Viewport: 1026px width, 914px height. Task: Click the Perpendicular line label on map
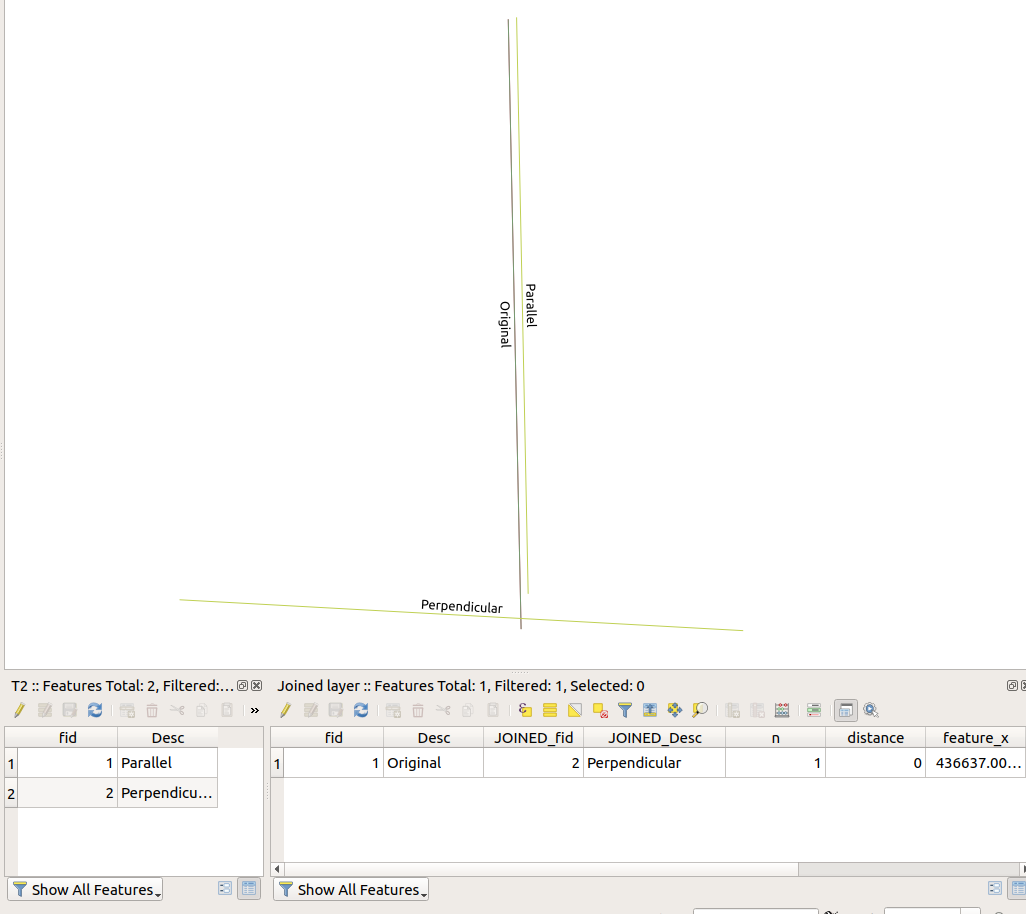tap(461, 606)
